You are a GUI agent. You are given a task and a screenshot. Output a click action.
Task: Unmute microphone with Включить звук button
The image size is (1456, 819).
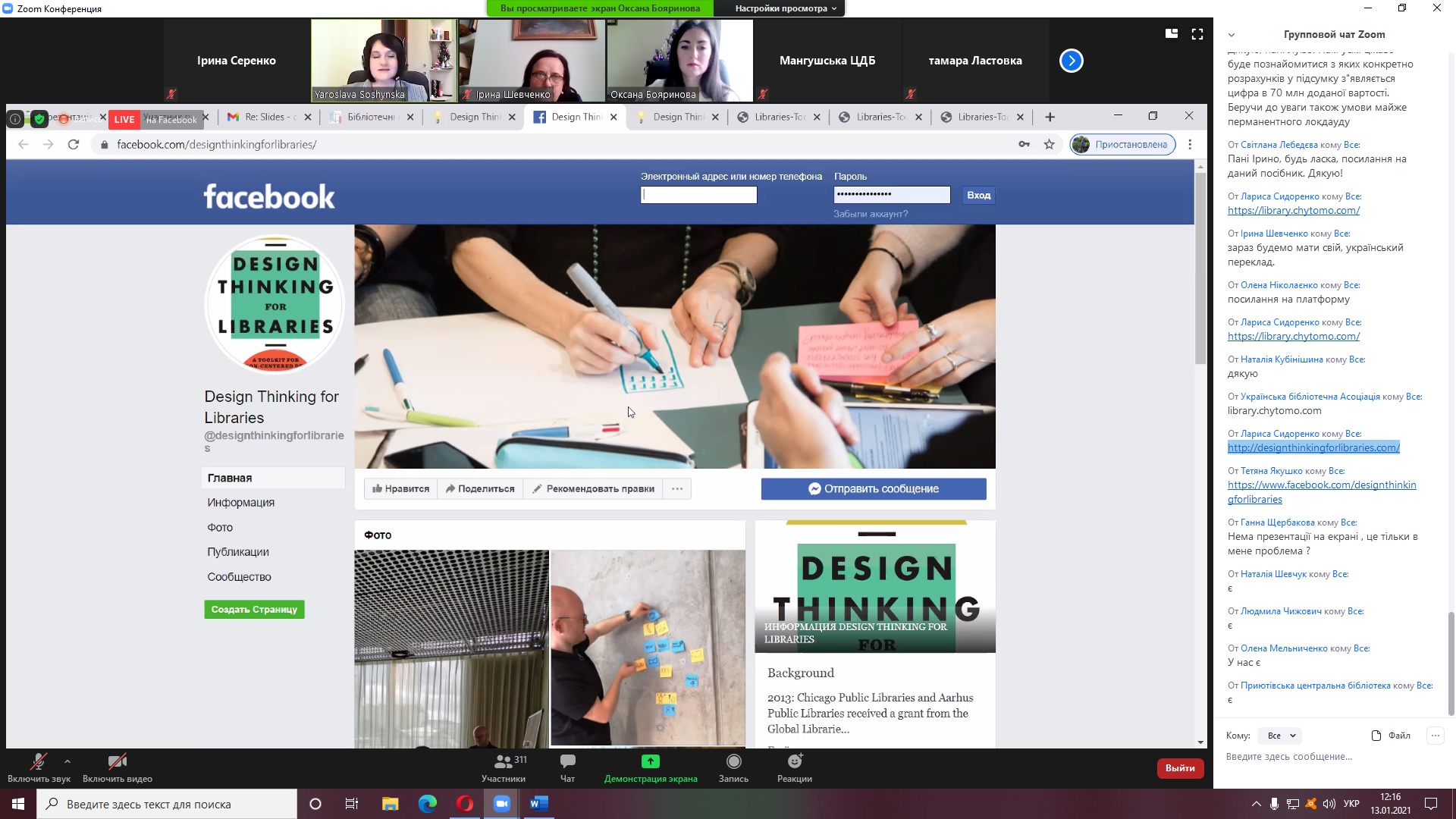tap(39, 767)
